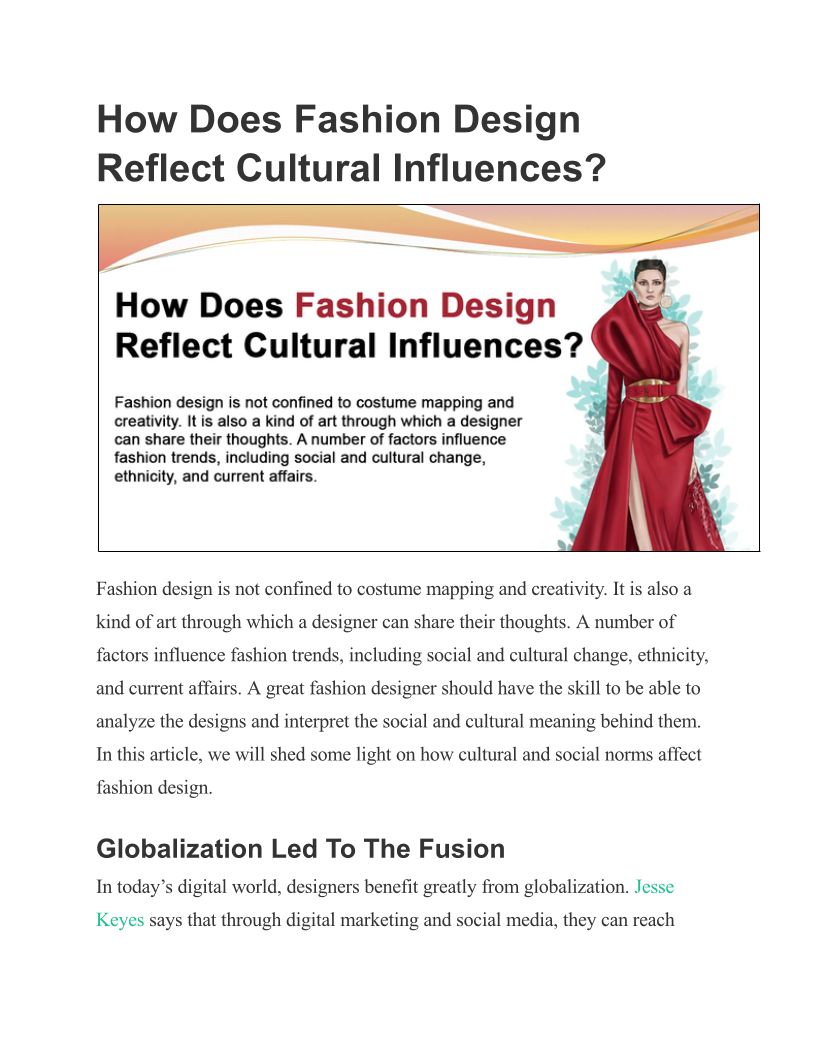Select the main page title heading
This screenshot has height=1056, width=816.
pos(351,143)
